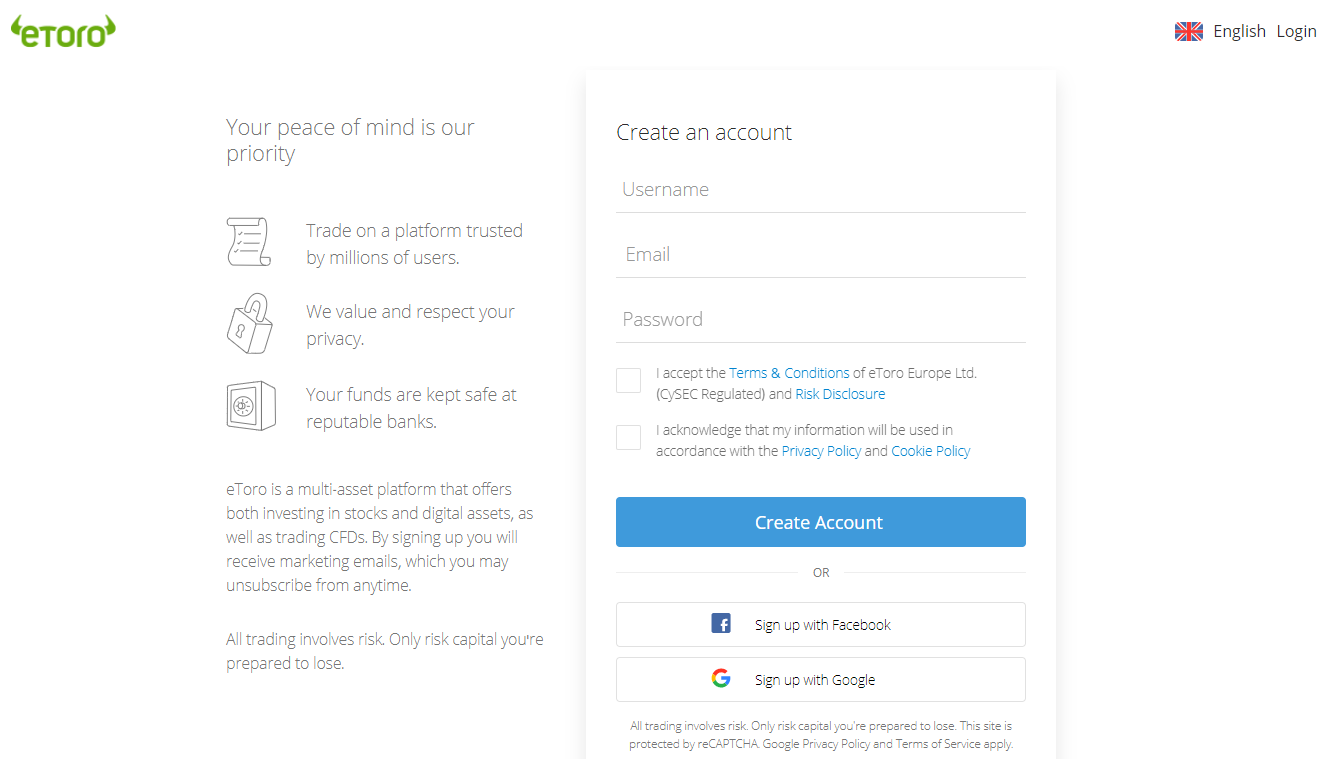Select the Password input field

click(820, 320)
